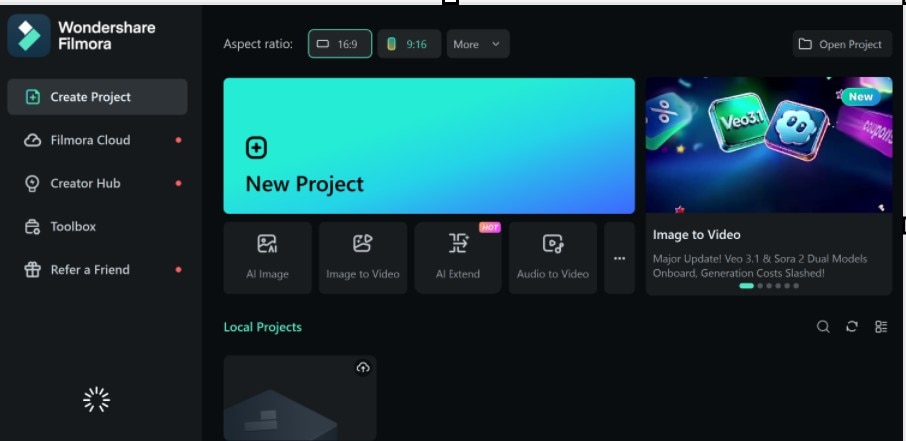Open the Toolbox section

pyautogui.click(x=97, y=227)
